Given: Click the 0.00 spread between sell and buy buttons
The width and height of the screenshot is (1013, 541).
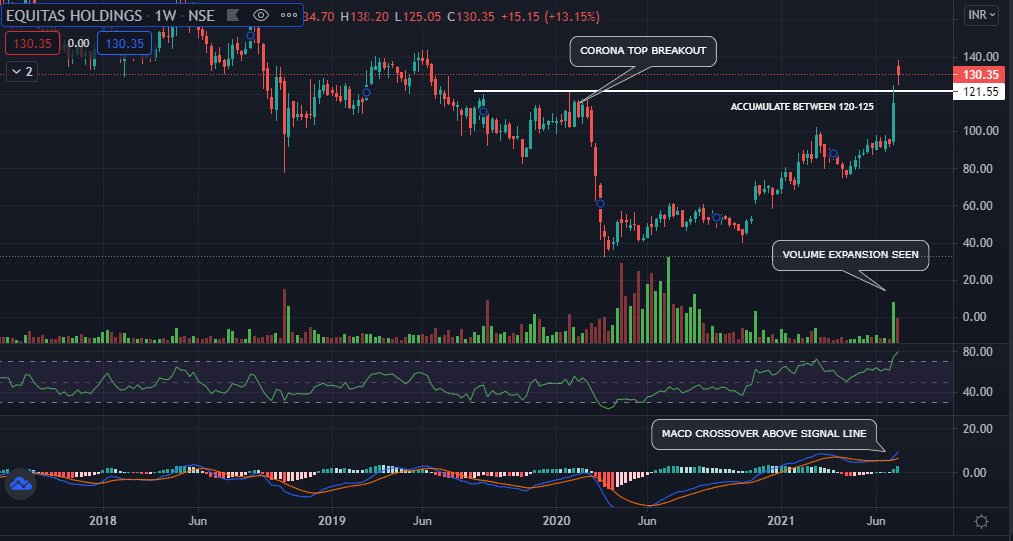Looking at the screenshot, I should [79, 43].
